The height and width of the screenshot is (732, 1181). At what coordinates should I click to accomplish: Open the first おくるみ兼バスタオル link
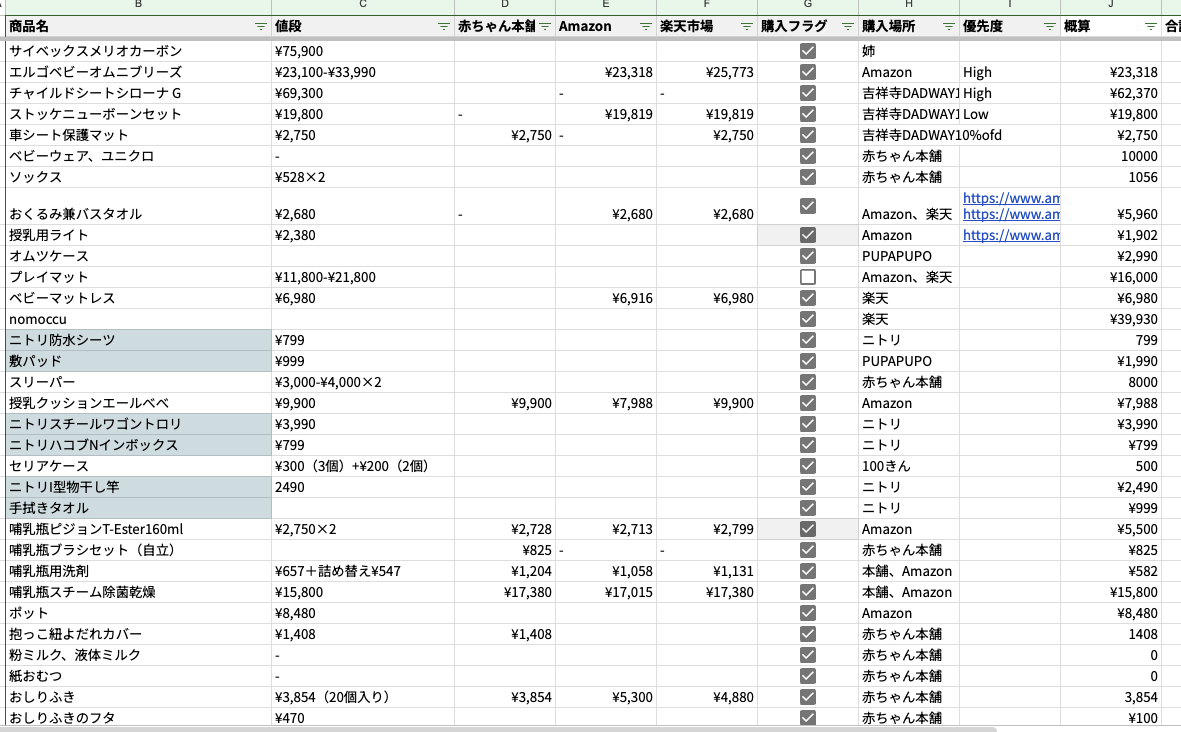point(1011,198)
